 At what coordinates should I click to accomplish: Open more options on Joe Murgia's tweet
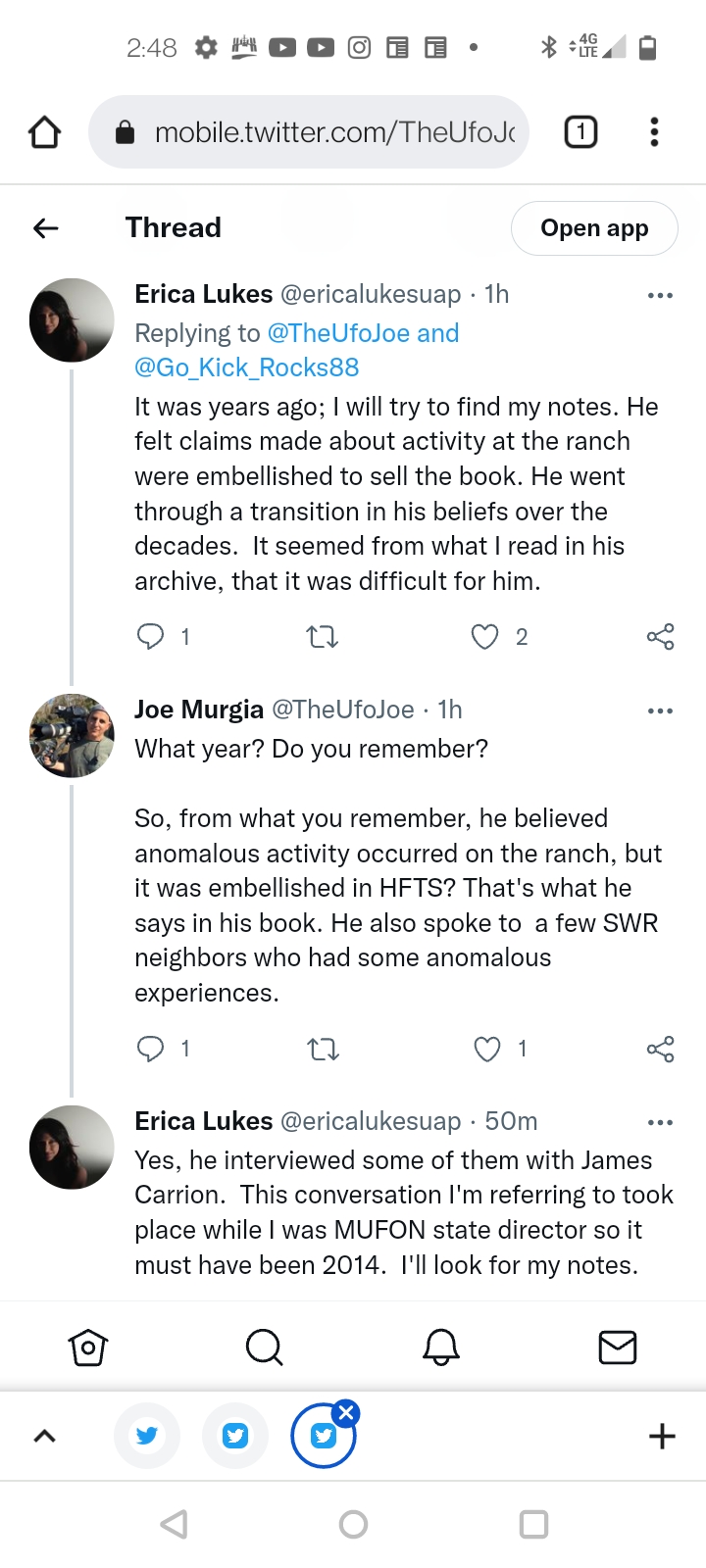[660, 710]
